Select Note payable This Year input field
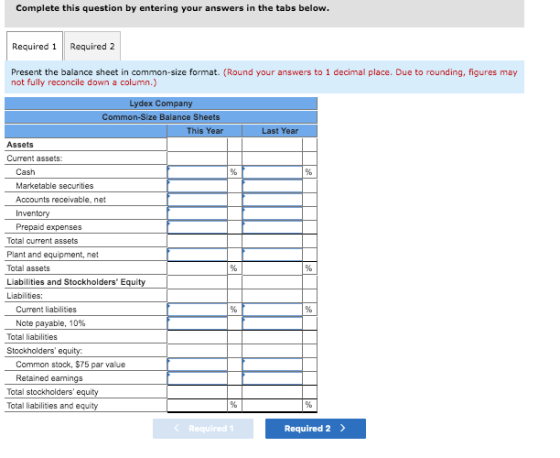This screenshot has height=458, width=560. (197, 323)
